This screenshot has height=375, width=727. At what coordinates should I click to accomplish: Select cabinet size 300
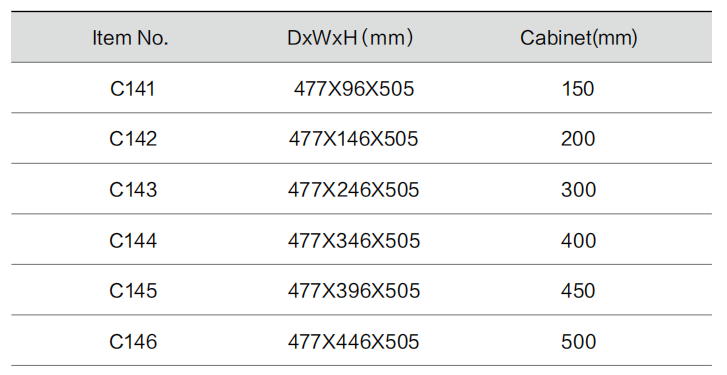click(578, 190)
